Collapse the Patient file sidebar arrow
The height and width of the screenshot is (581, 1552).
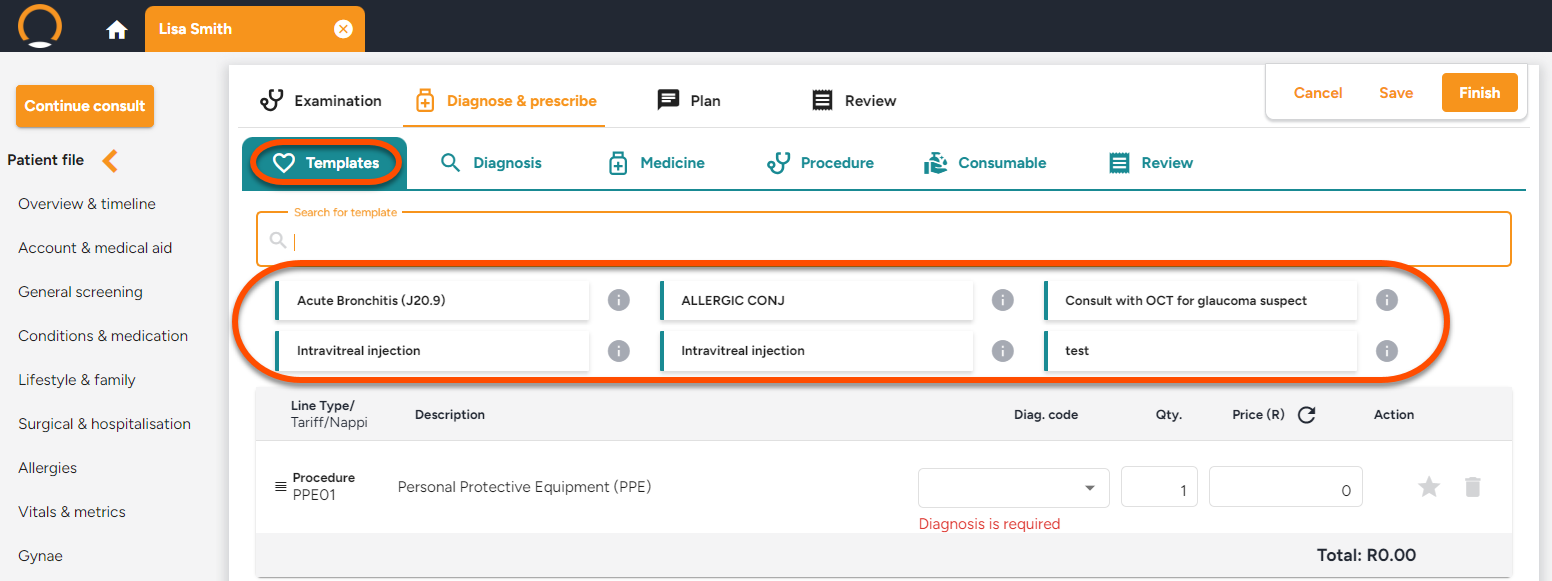coord(110,160)
